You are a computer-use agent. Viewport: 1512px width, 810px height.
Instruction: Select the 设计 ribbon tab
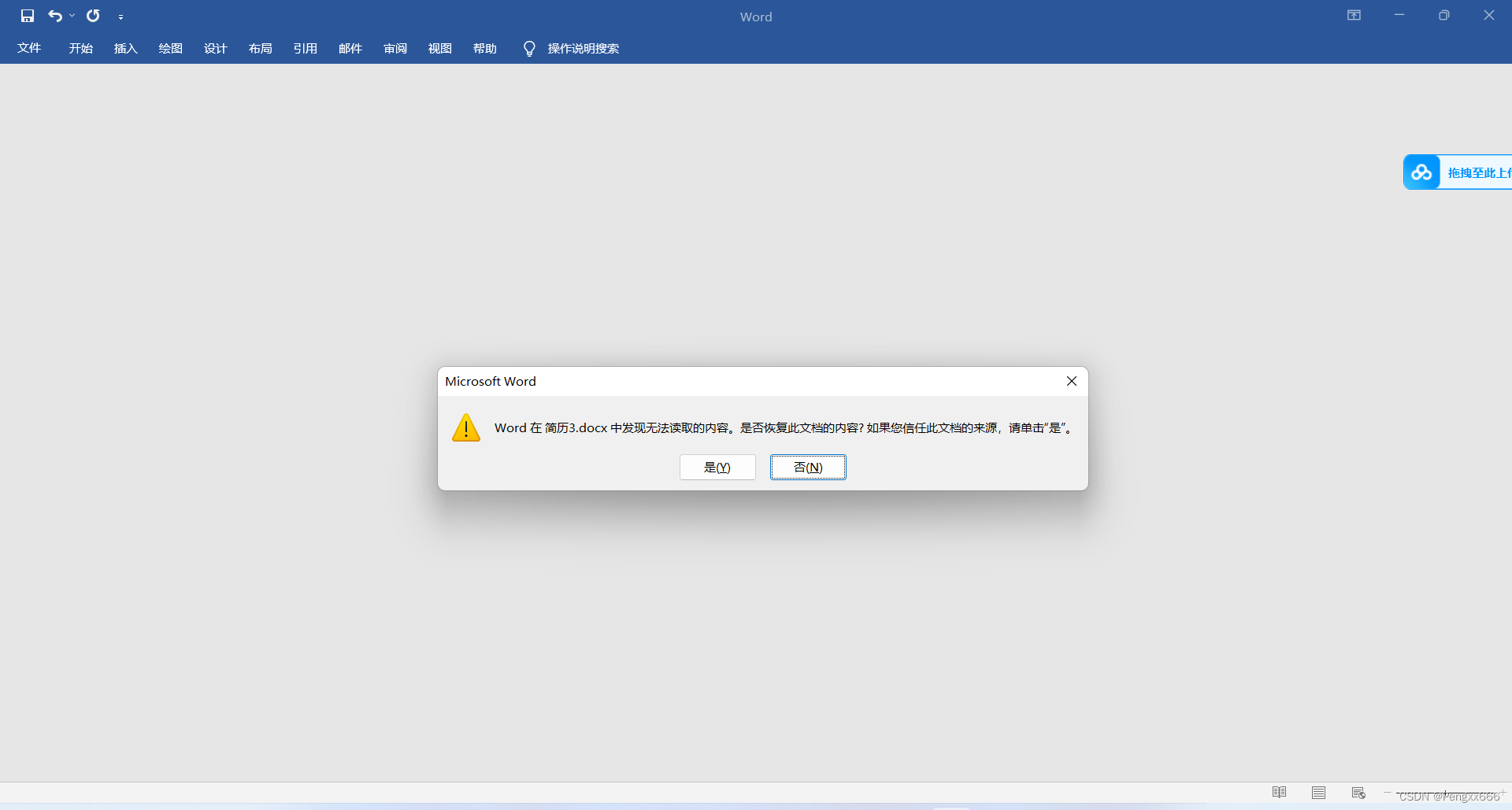click(216, 48)
